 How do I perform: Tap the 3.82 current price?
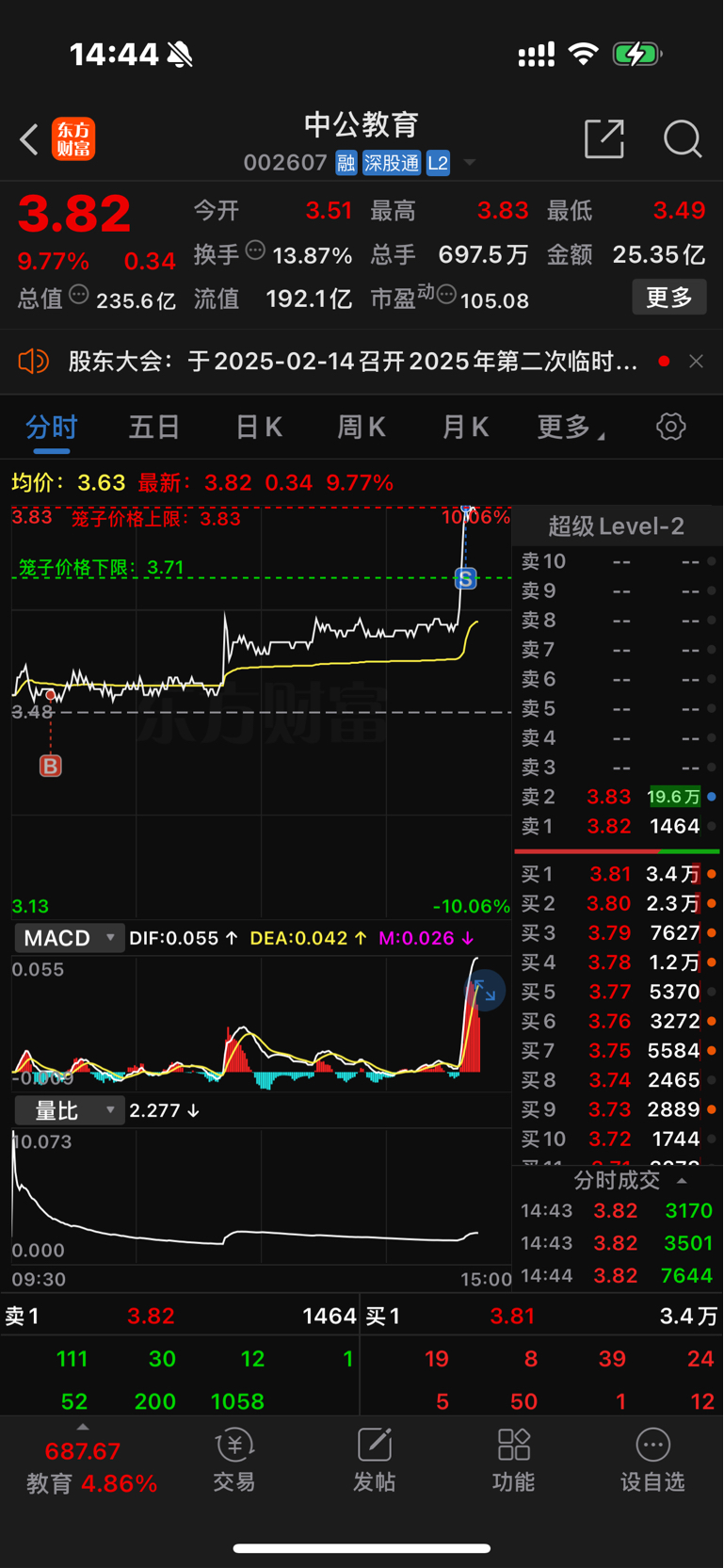tap(74, 214)
